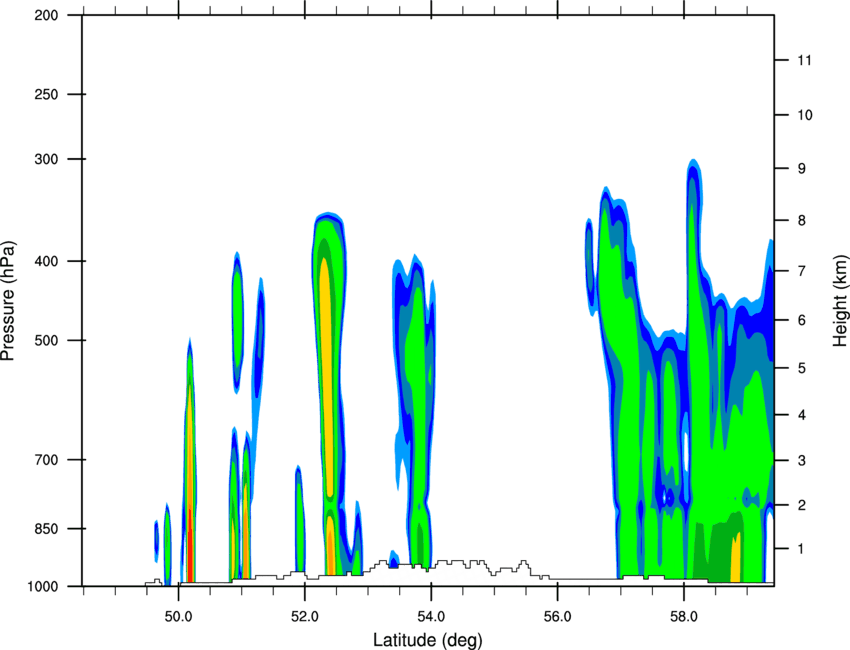Click the 54.0 latitude tick label
The image size is (850, 650).
[431, 616]
